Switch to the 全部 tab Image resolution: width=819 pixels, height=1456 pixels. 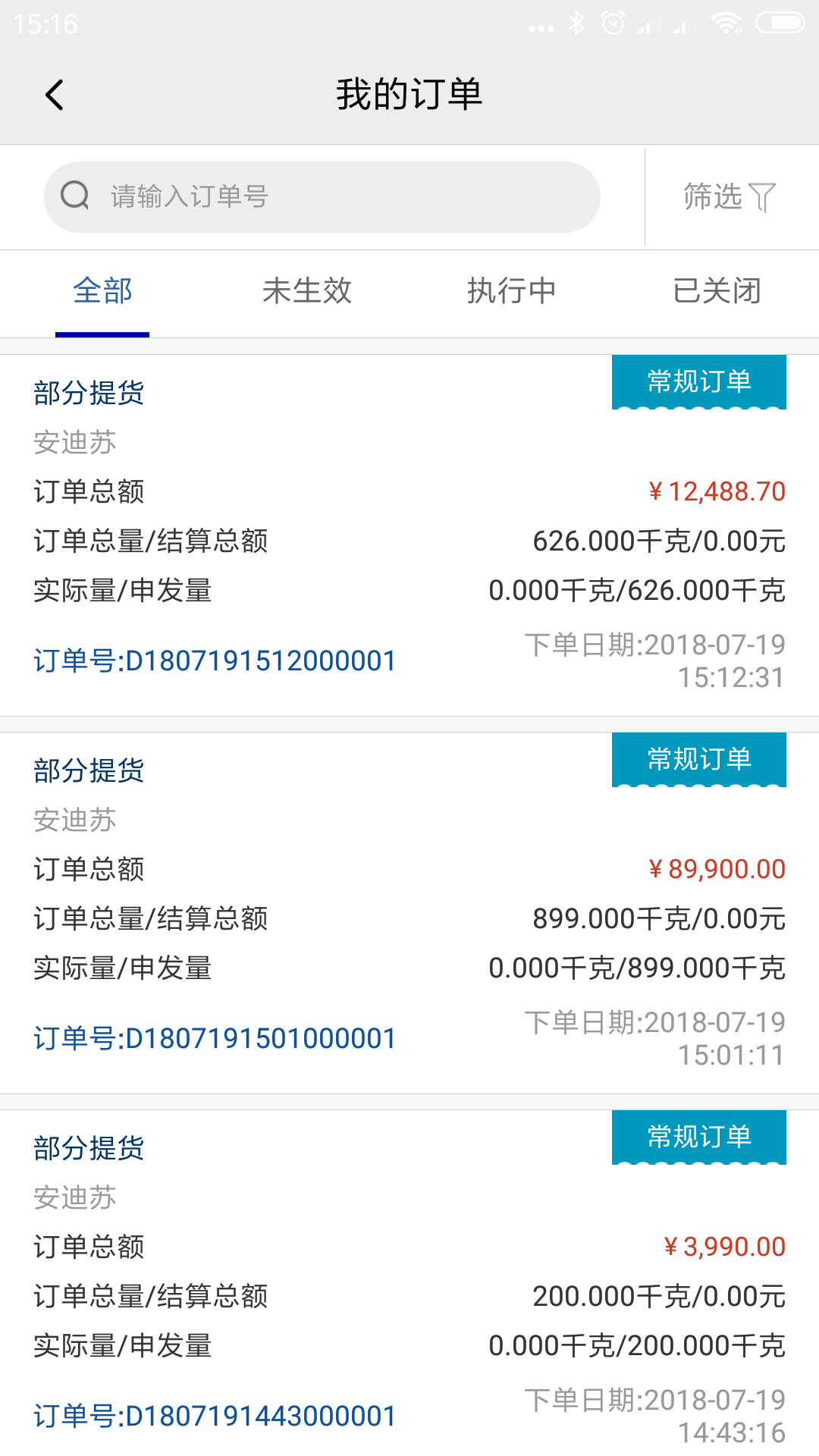[102, 291]
